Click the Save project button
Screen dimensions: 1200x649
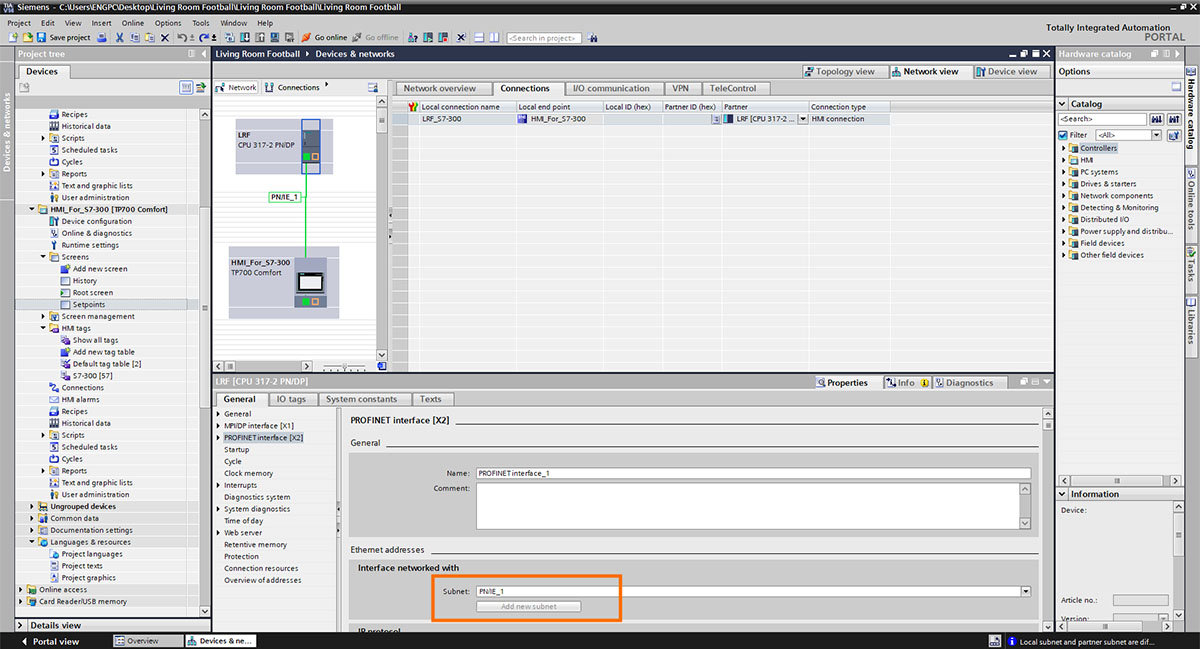pos(63,37)
